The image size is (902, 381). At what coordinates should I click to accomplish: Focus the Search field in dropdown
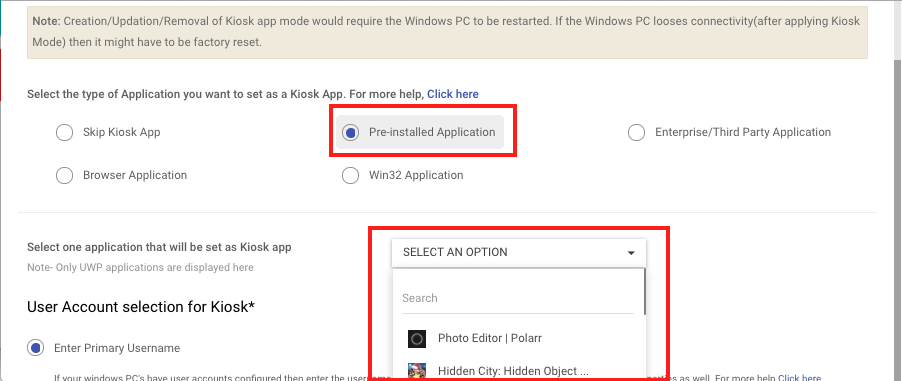(518, 298)
